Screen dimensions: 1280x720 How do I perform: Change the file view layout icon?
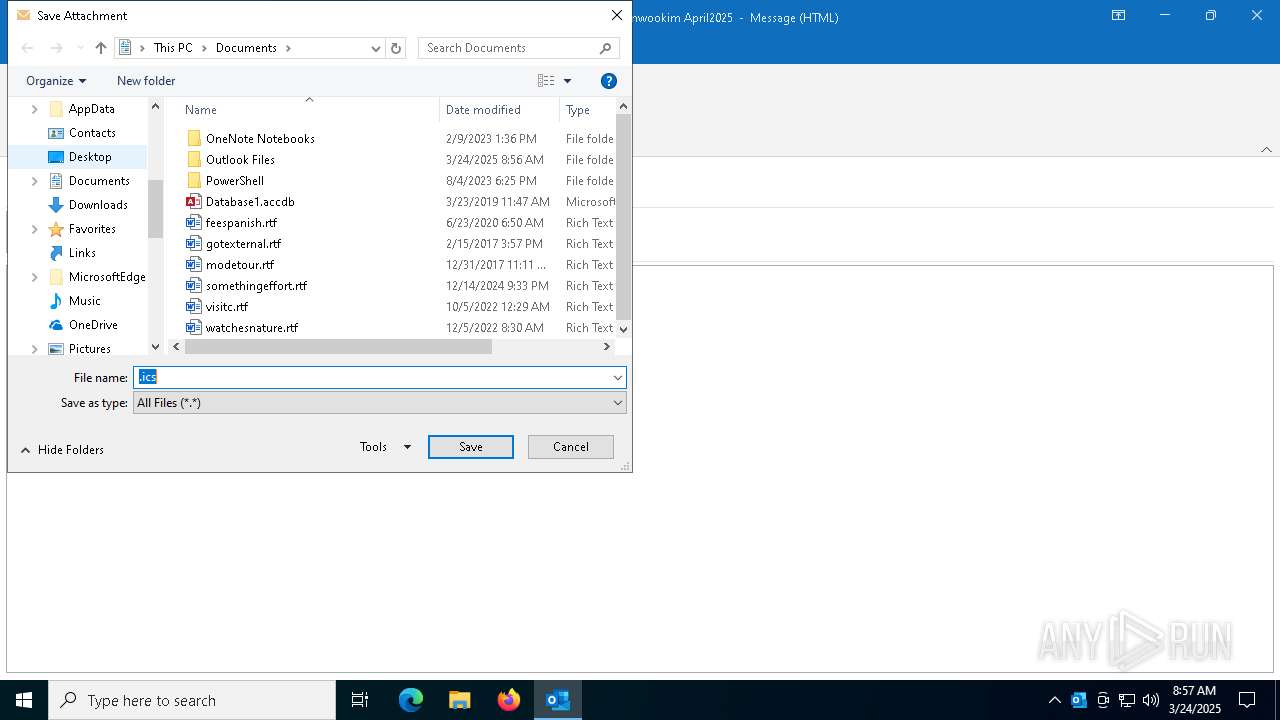(x=546, y=81)
